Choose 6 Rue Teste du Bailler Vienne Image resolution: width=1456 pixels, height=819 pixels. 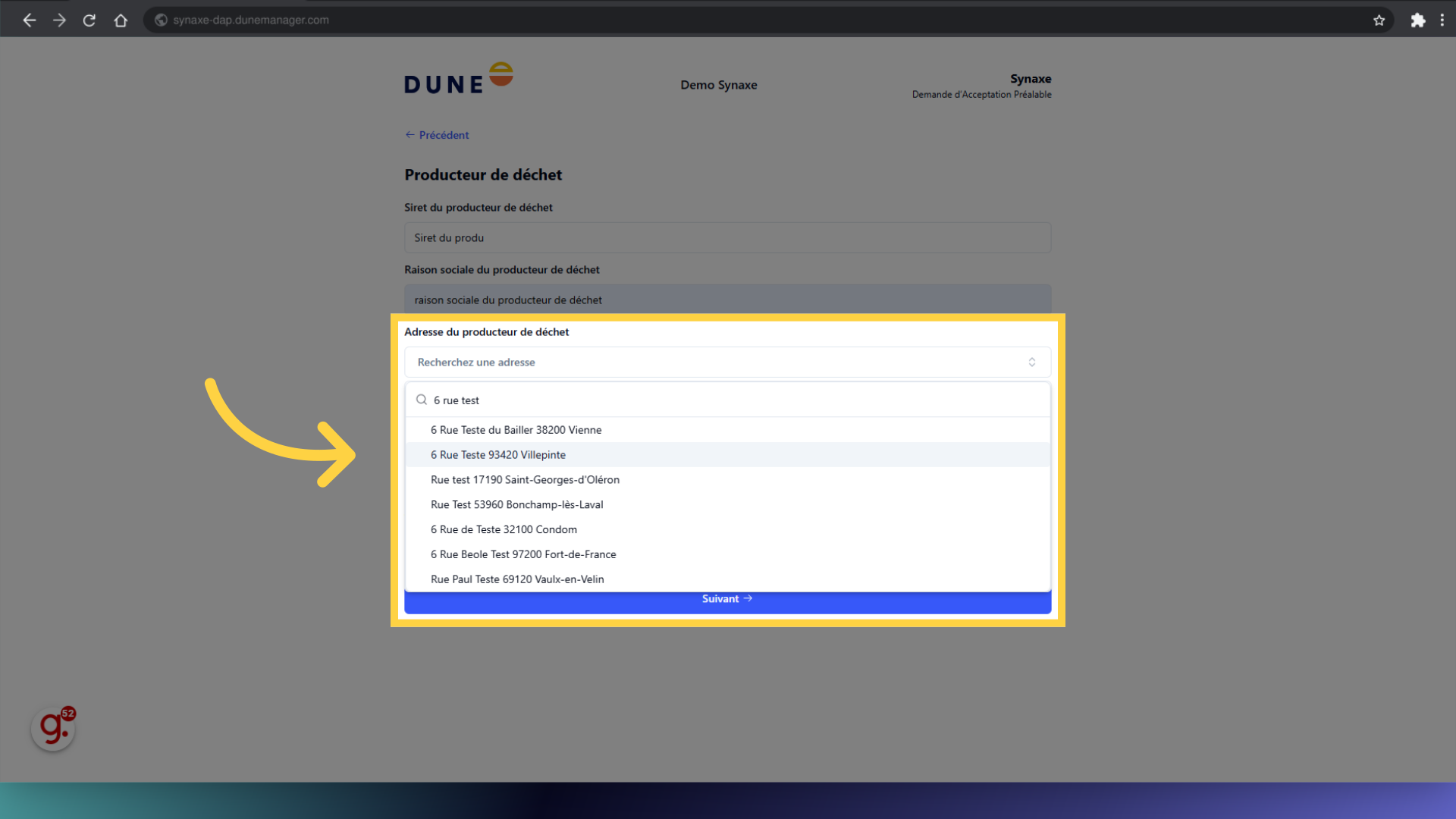click(516, 430)
